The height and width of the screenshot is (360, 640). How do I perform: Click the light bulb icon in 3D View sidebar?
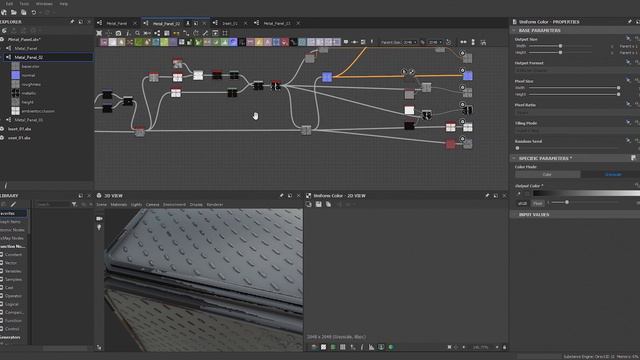(99, 227)
